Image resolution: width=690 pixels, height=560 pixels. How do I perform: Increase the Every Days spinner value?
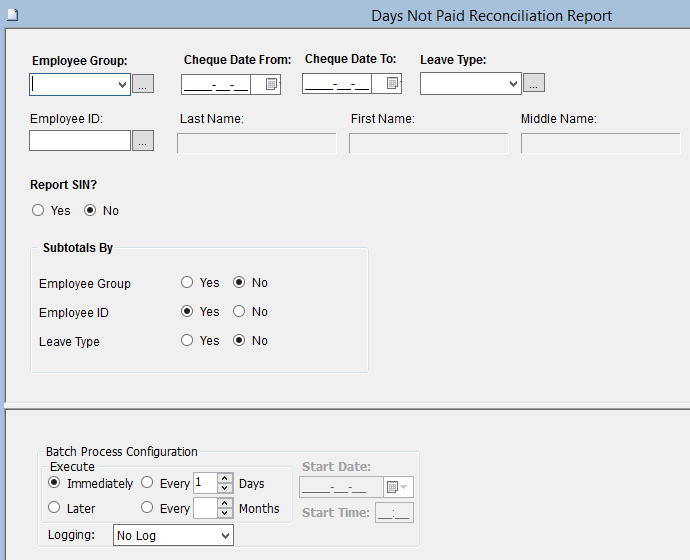(x=225, y=478)
